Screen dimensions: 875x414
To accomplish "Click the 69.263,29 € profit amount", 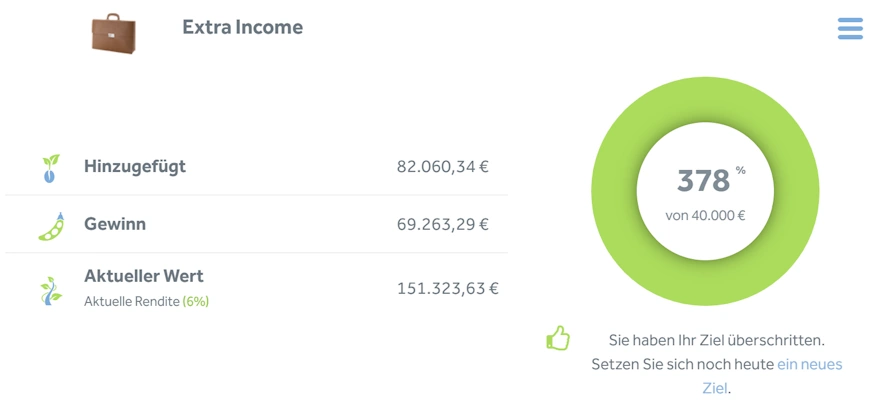I will (442, 225).
